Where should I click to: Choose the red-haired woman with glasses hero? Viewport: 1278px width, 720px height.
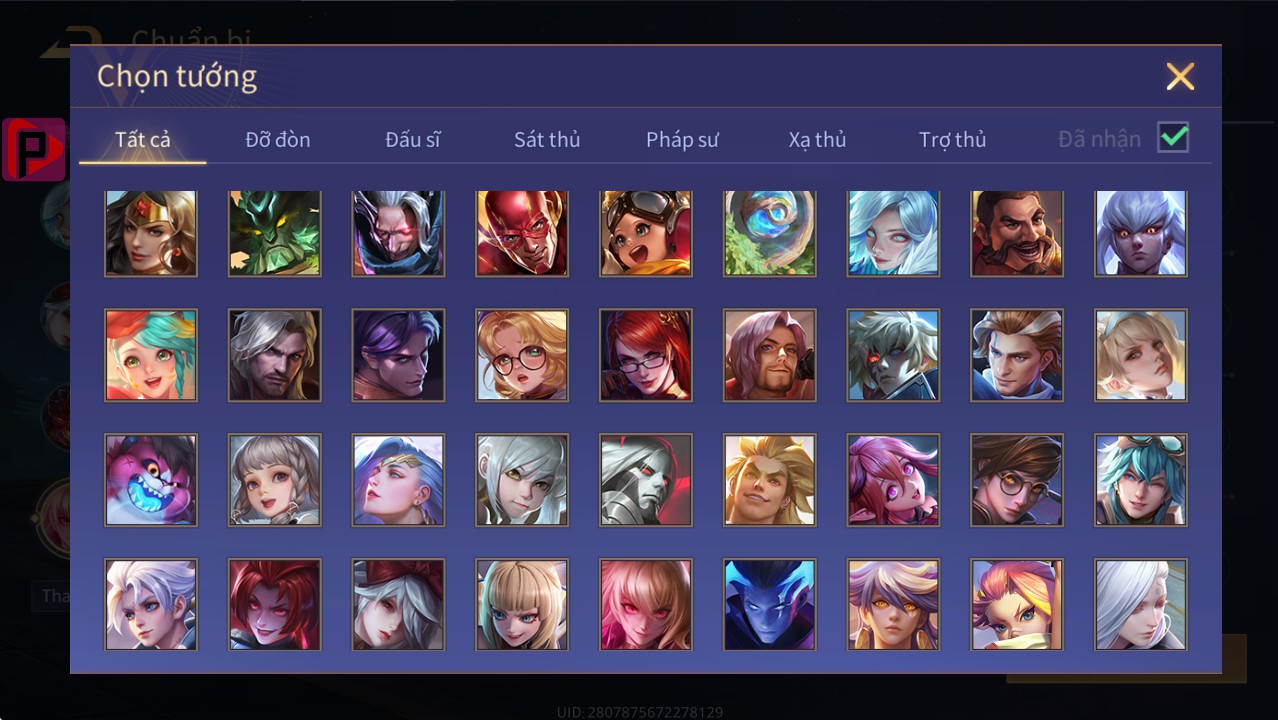pos(646,355)
